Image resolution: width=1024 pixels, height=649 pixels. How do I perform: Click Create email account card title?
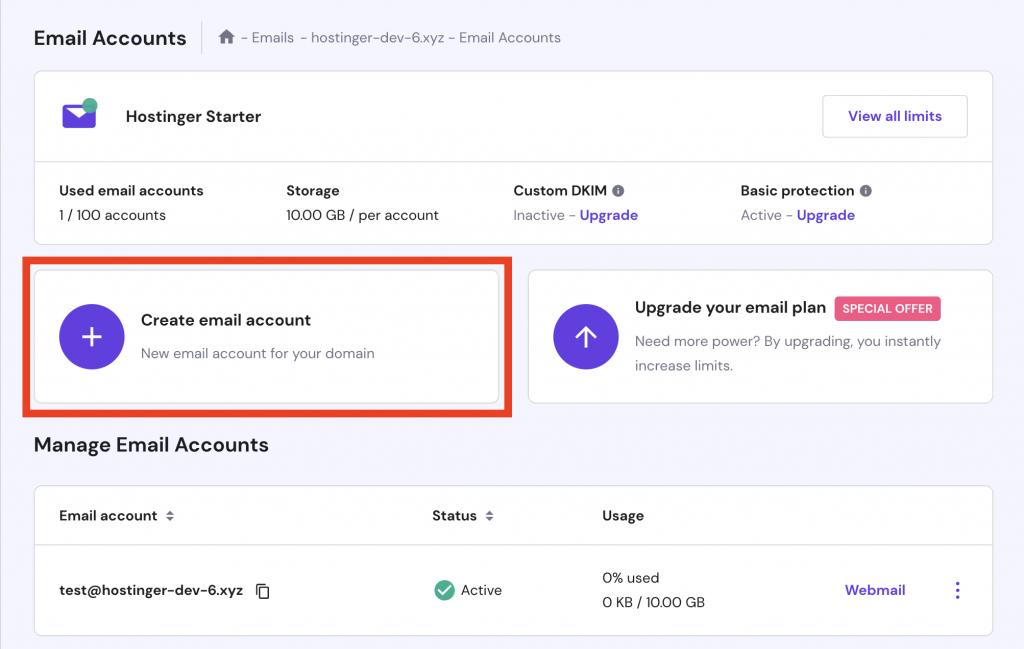click(x=226, y=320)
